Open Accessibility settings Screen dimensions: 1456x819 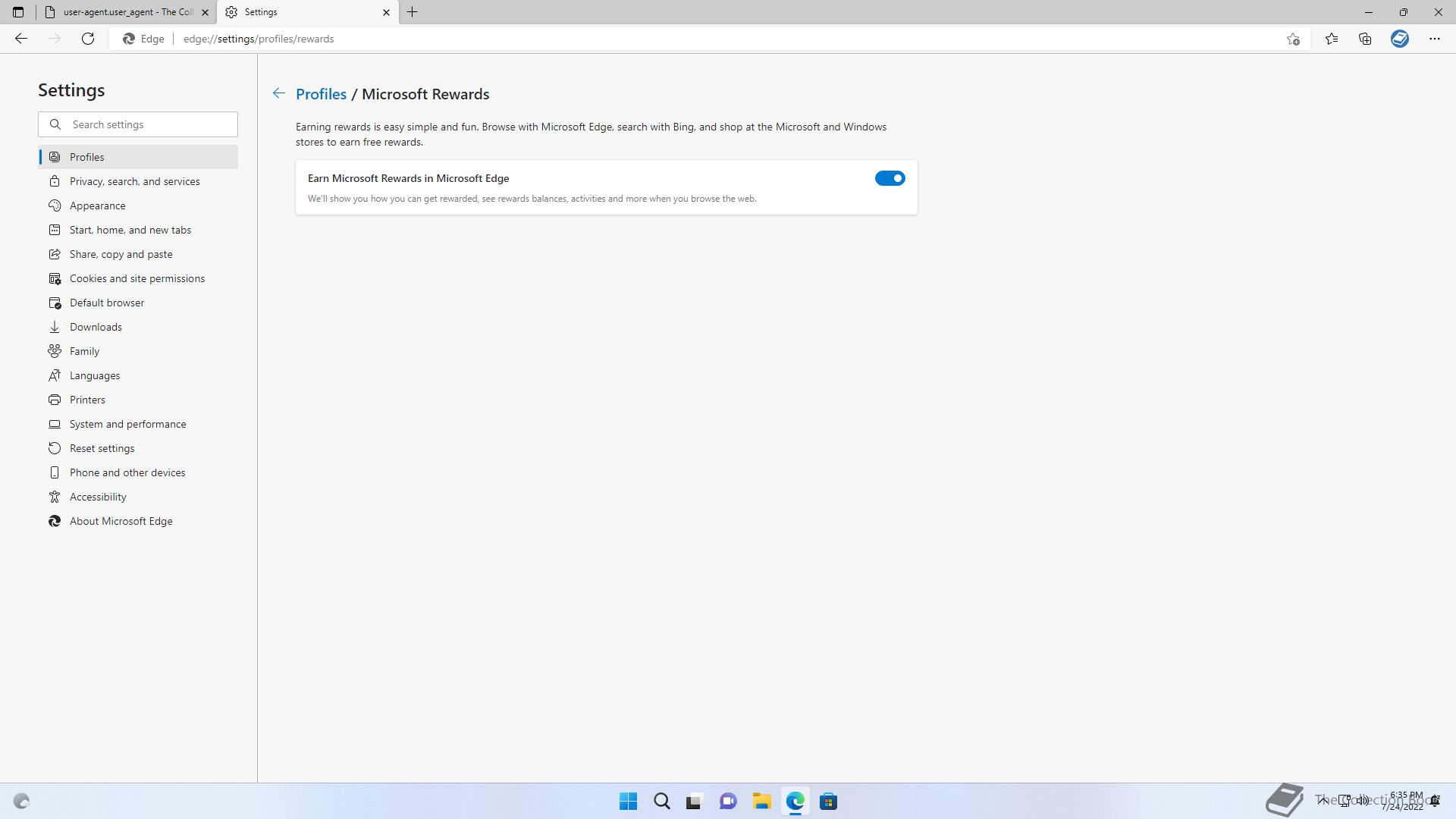tap(138, 497)
